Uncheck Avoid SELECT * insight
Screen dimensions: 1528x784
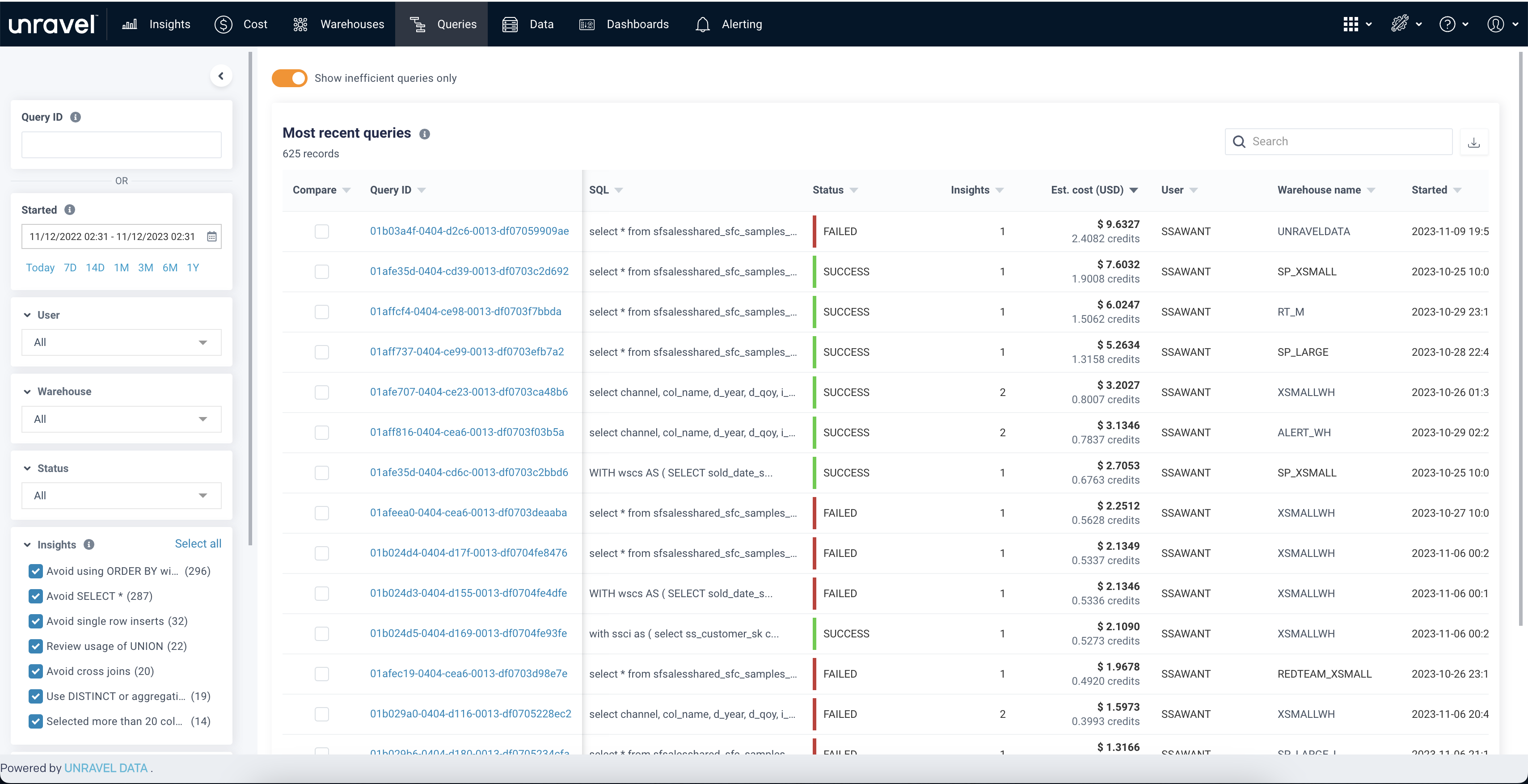click(36, 596)
